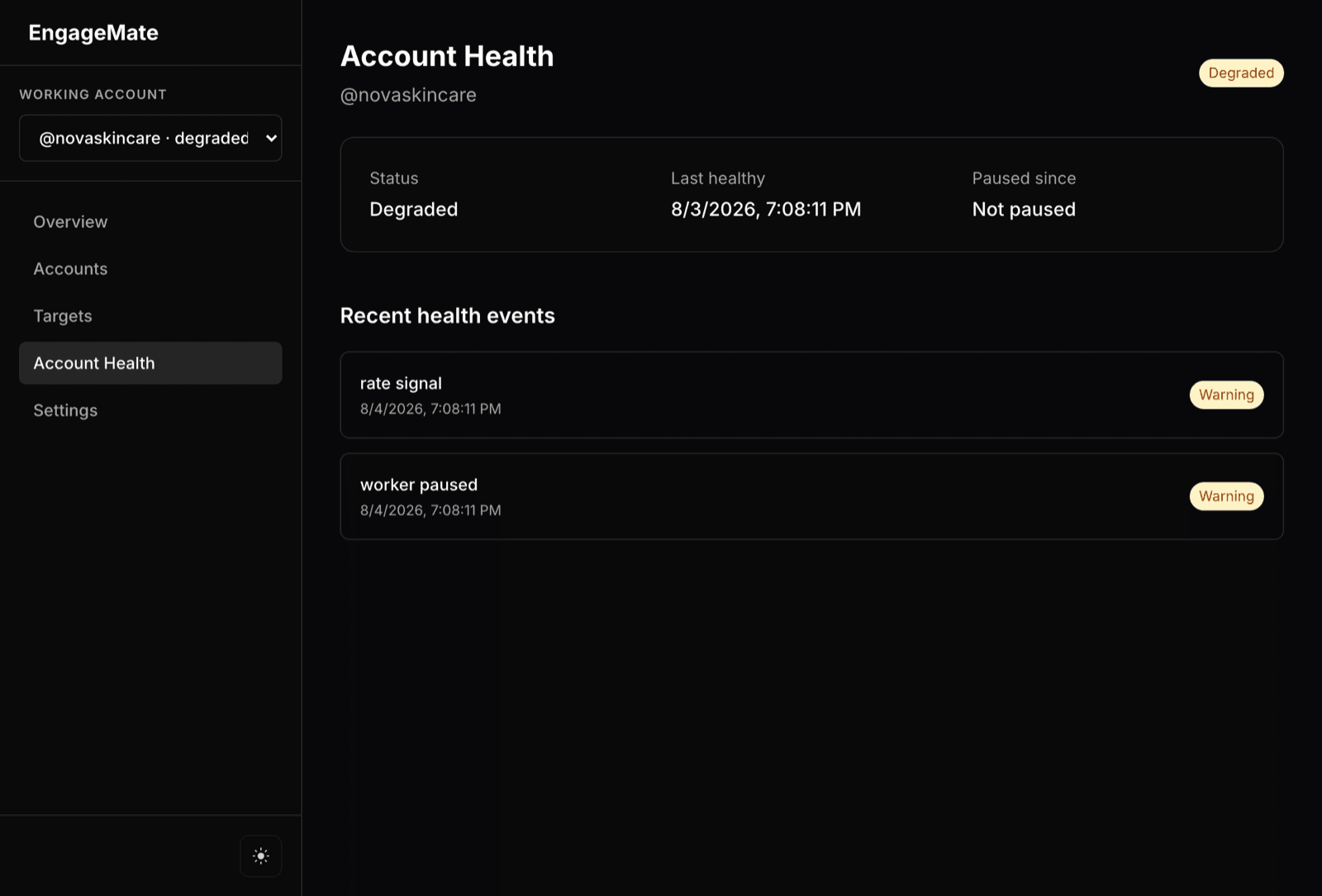Open Settings from sidebar
1322x896 pixels.
(150, 410)
